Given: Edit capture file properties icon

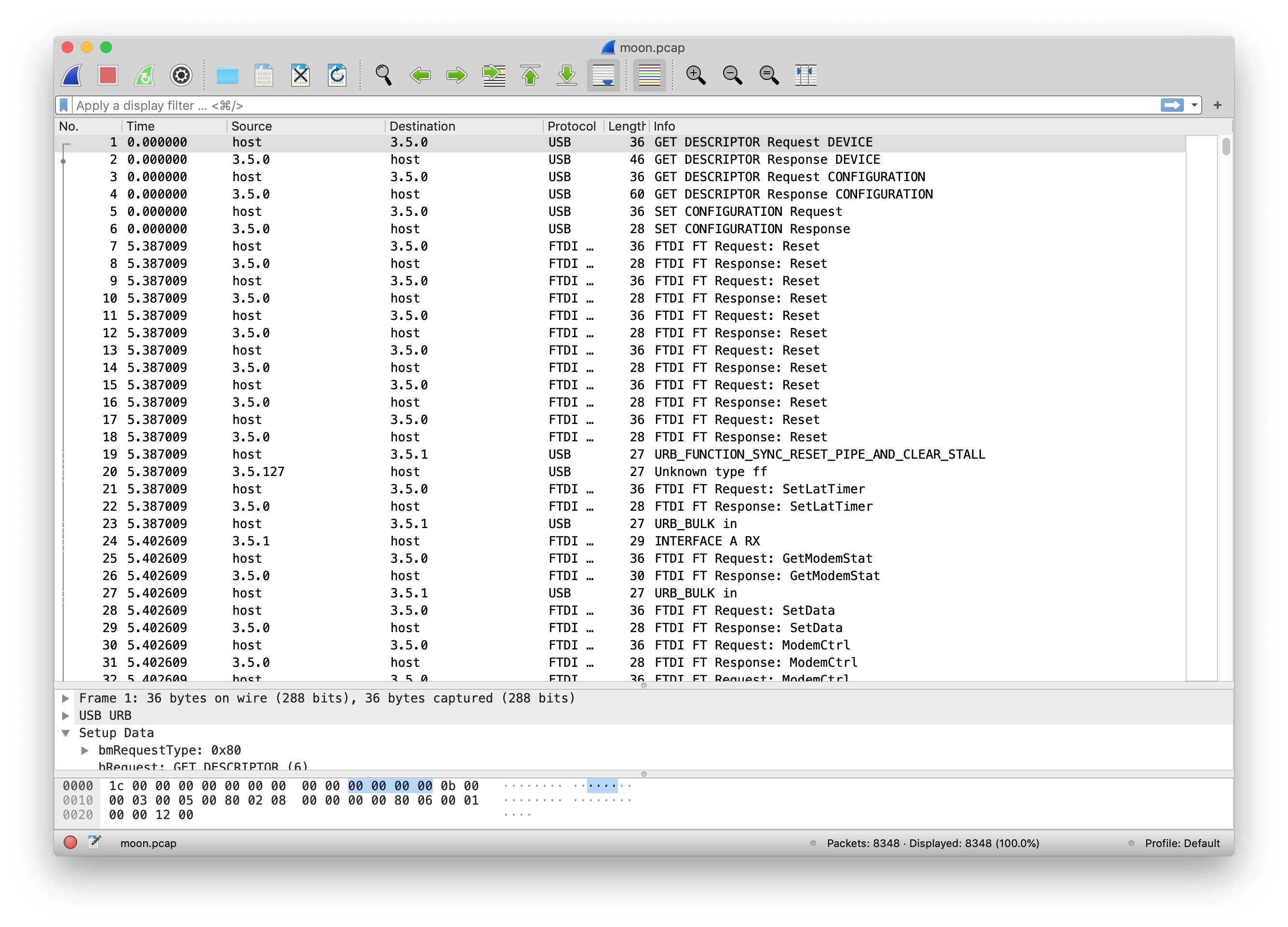Looking at the screenshot, I should point(94,842).
